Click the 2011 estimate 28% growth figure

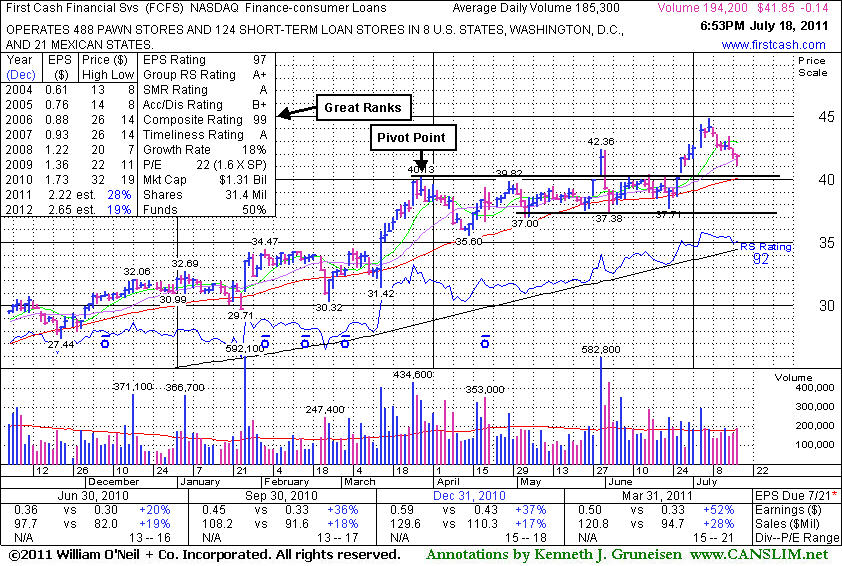119,195
